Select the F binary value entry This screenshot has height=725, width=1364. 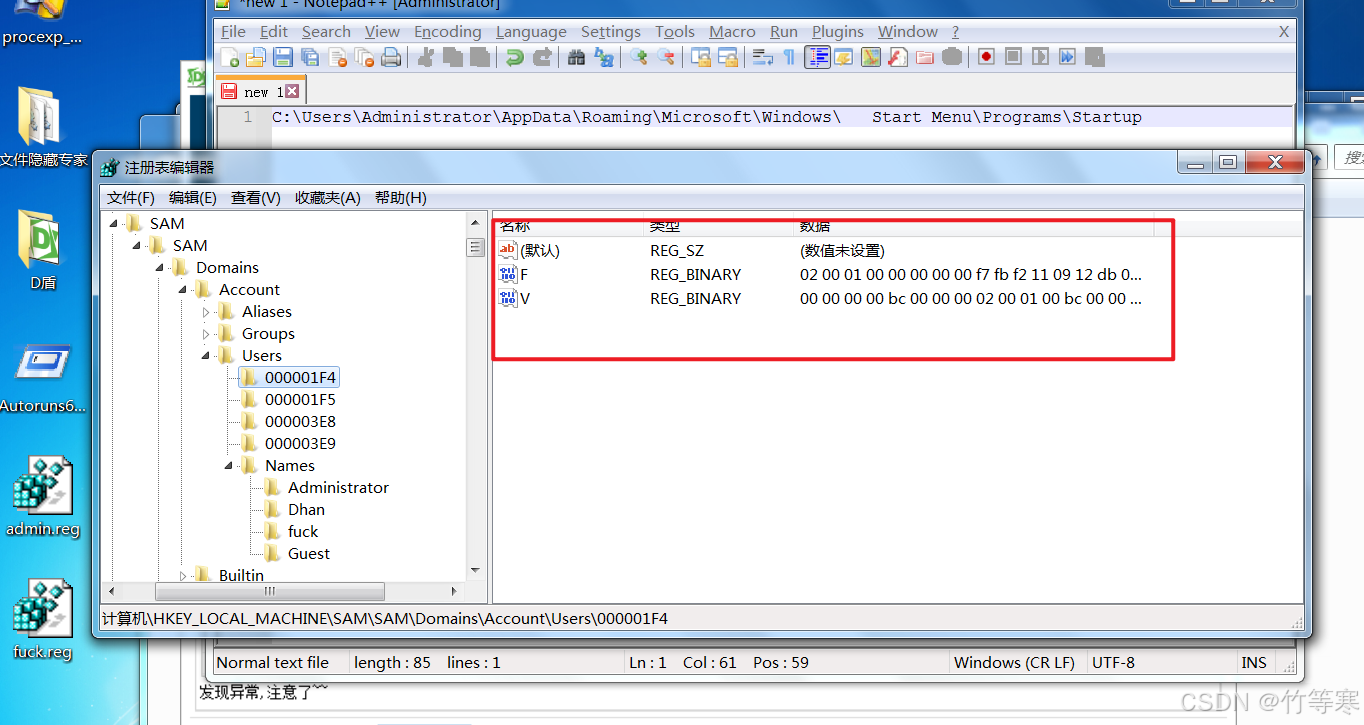(x=524, y=275)
